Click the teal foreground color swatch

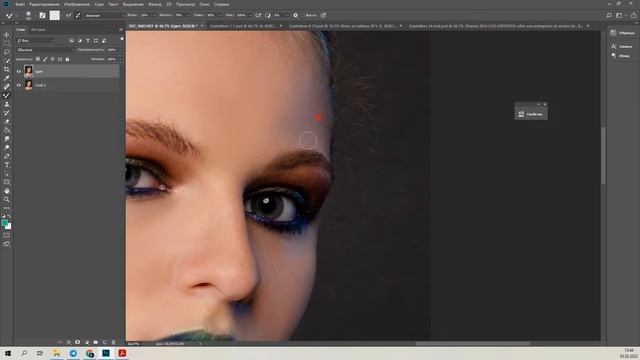[4, 222]
